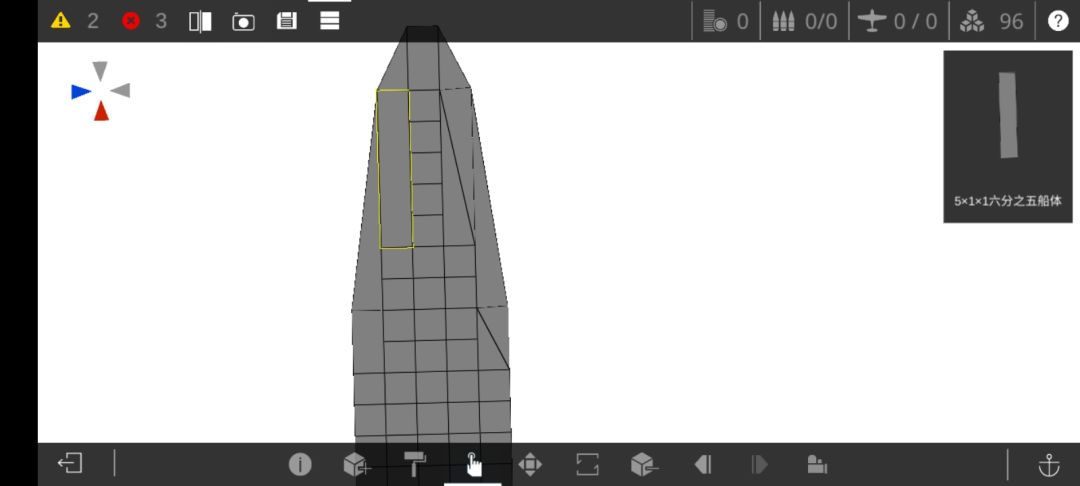
Task: Click the aircraft count 0 / 0
Action: (915, 22)
